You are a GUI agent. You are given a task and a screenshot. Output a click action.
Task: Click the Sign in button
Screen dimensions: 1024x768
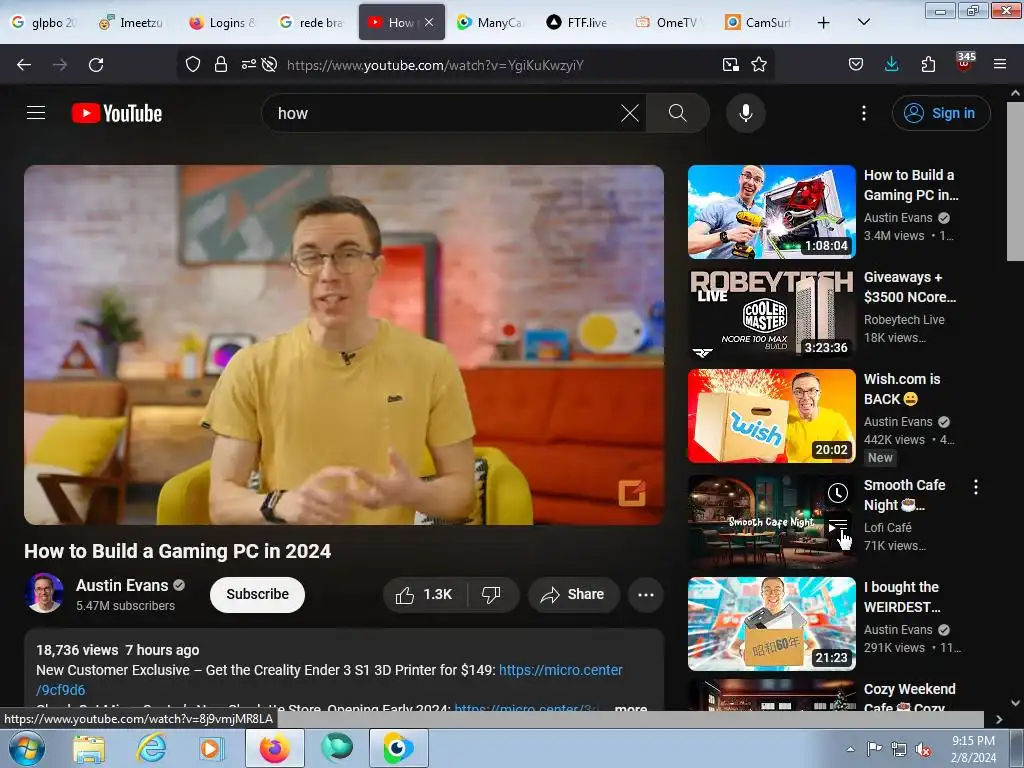click(940, 113)
